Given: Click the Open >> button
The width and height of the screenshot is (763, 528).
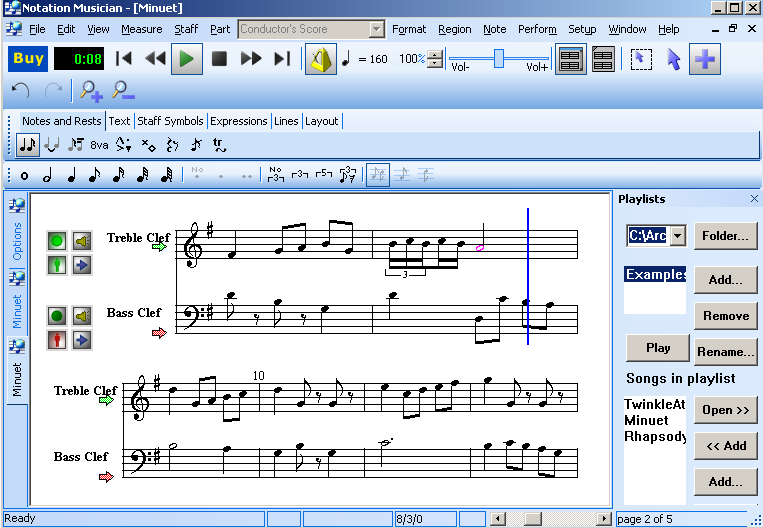Looking at the screenshot, I should 725,410.
